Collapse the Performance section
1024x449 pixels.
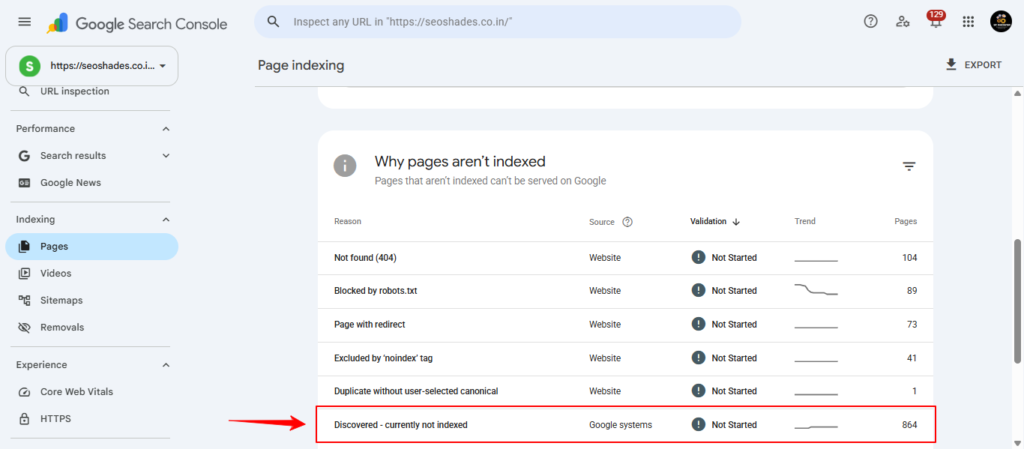(166, 129)
